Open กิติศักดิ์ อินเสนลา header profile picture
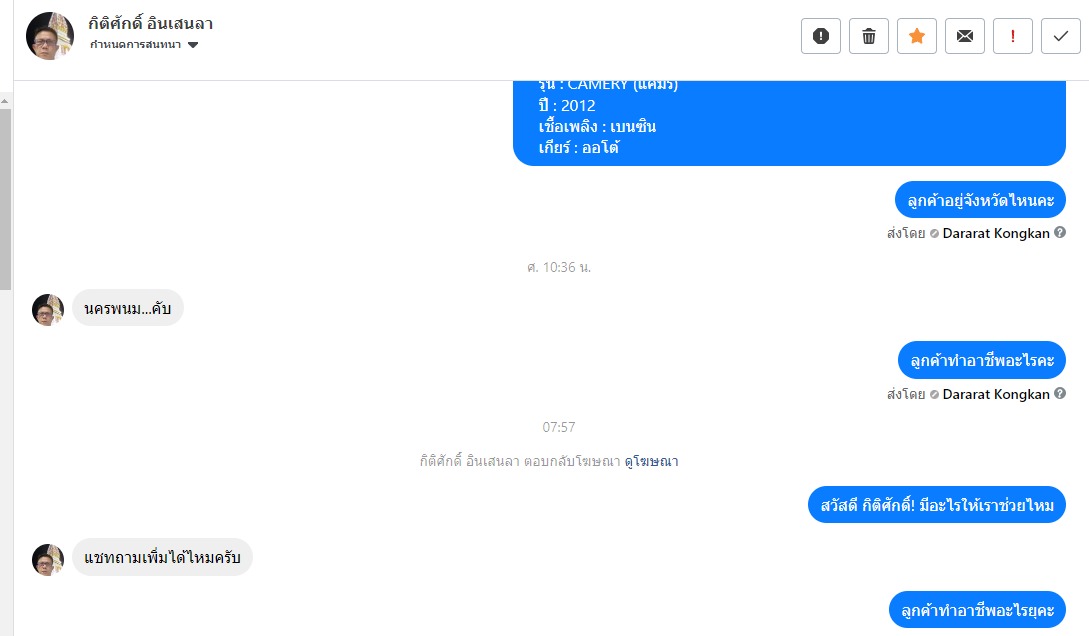Image resolution: width=1089 pixels, height=636 pixels. [50, 36]
